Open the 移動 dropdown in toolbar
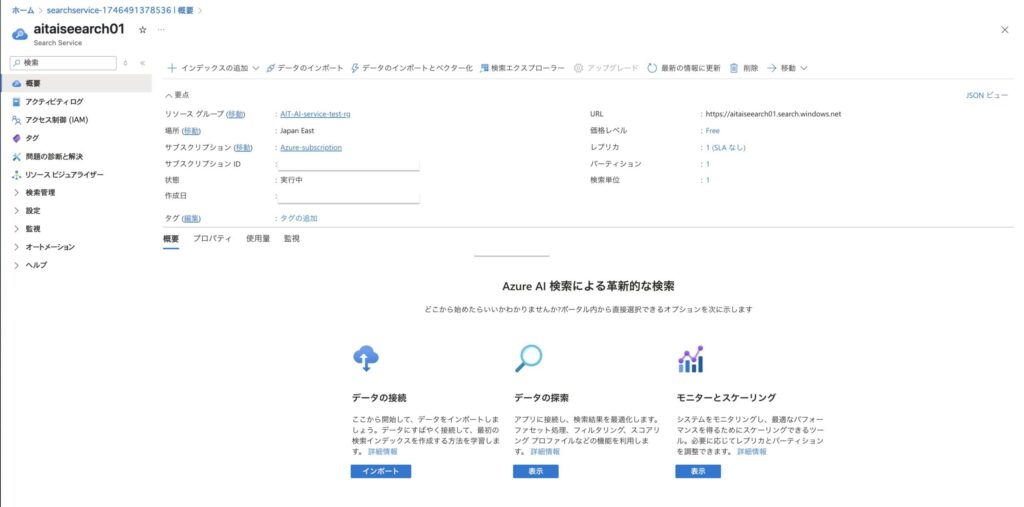 coord(788,68)
